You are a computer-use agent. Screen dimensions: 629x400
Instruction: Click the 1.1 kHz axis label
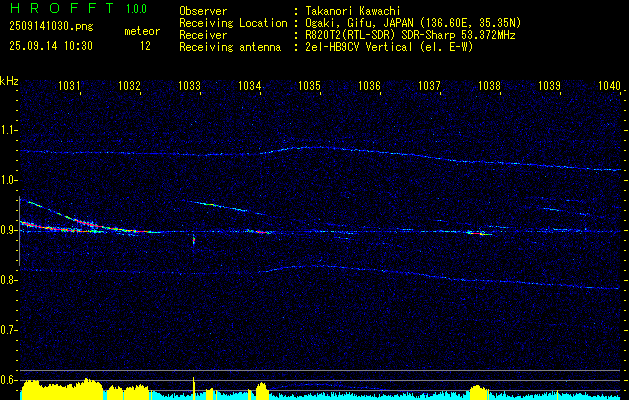point(8,130)
